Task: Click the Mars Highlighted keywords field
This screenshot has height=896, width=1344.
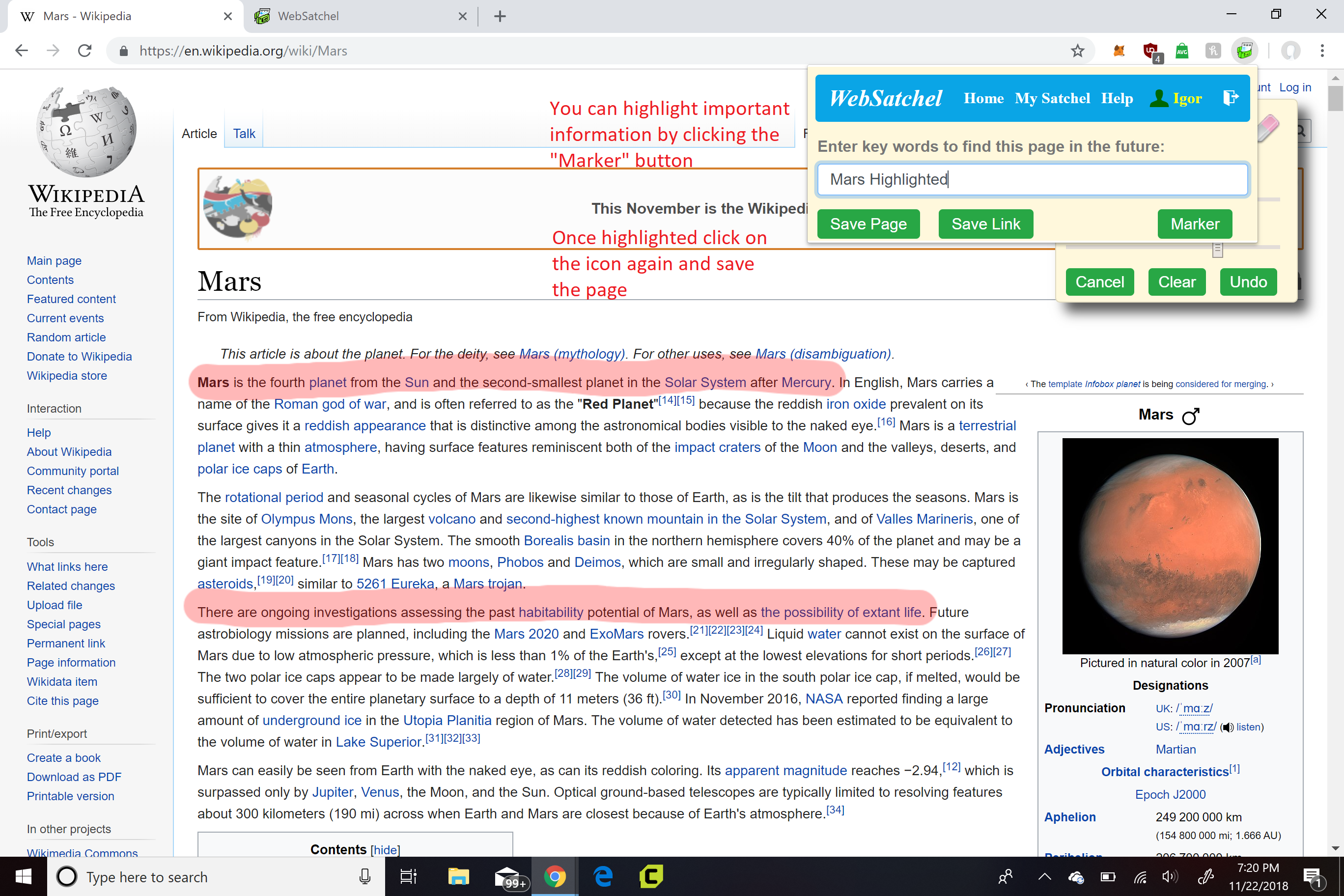Action: click(1032, 179)
